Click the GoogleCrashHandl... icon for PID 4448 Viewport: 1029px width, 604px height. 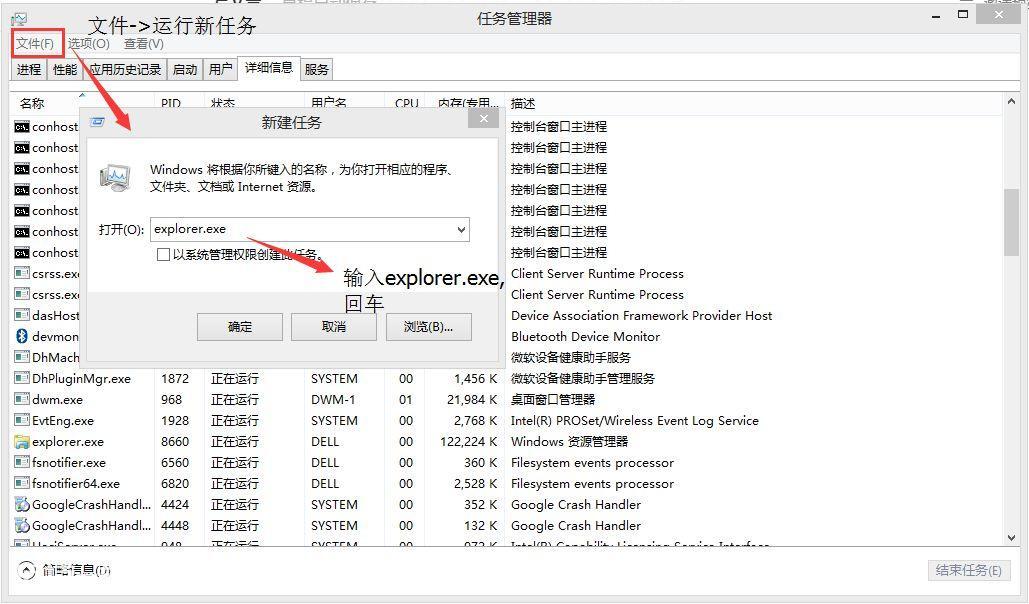pos(22,525)
